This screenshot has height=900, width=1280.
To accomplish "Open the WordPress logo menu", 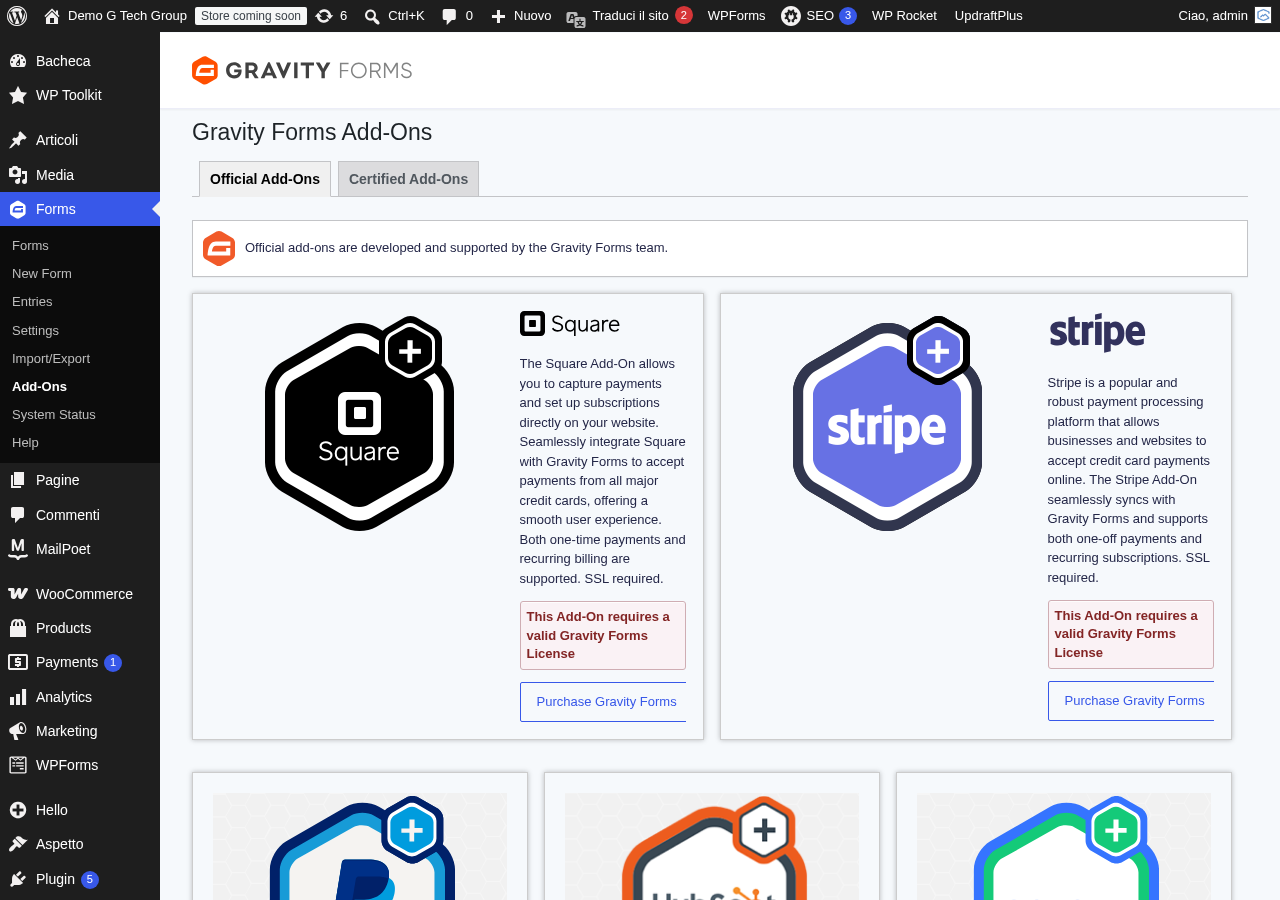I will coord(17,16).
